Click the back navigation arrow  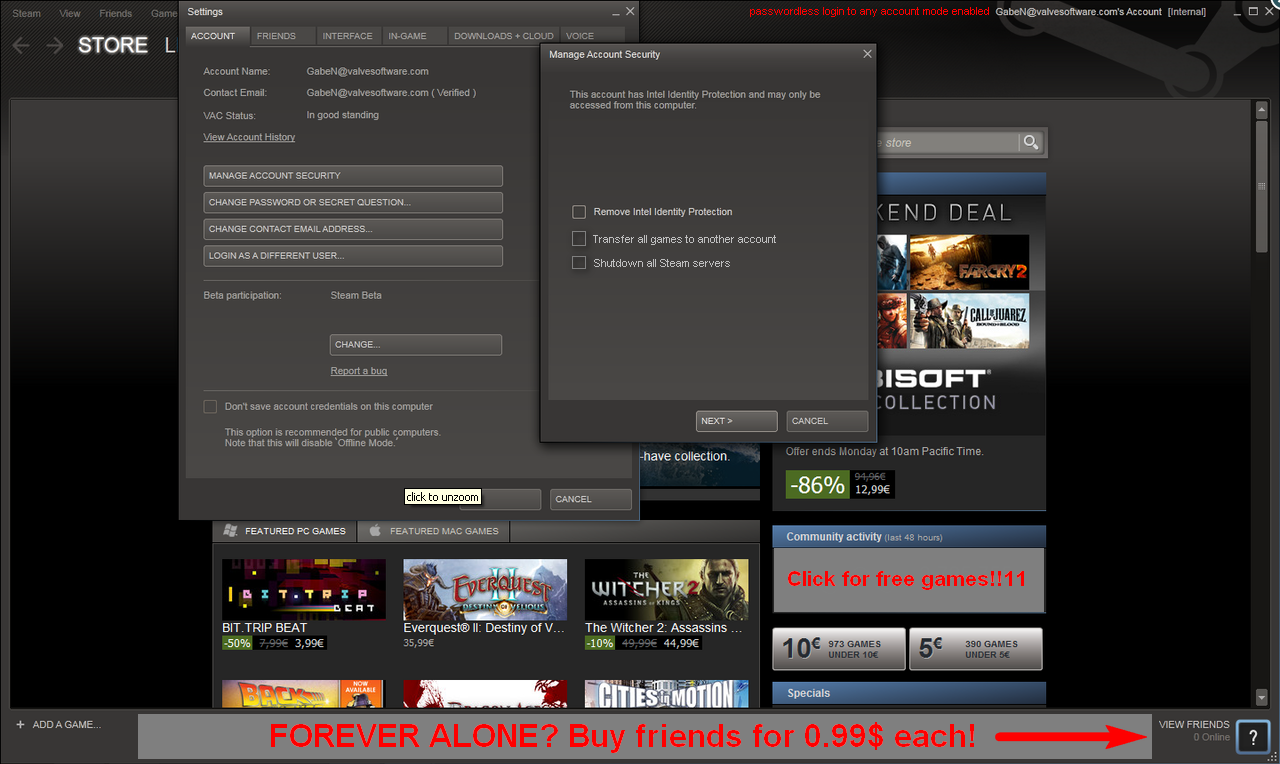21,46
